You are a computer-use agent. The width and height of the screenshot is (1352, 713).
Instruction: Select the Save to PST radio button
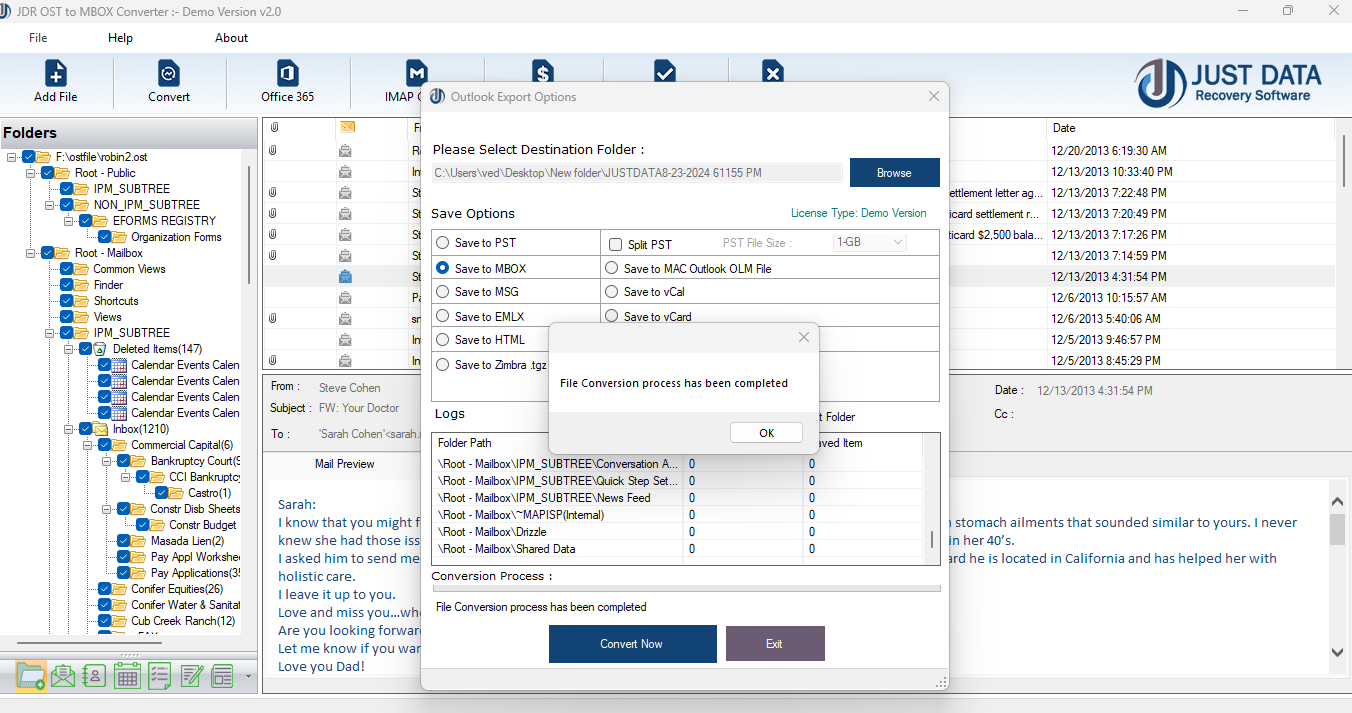coord(443,243)
